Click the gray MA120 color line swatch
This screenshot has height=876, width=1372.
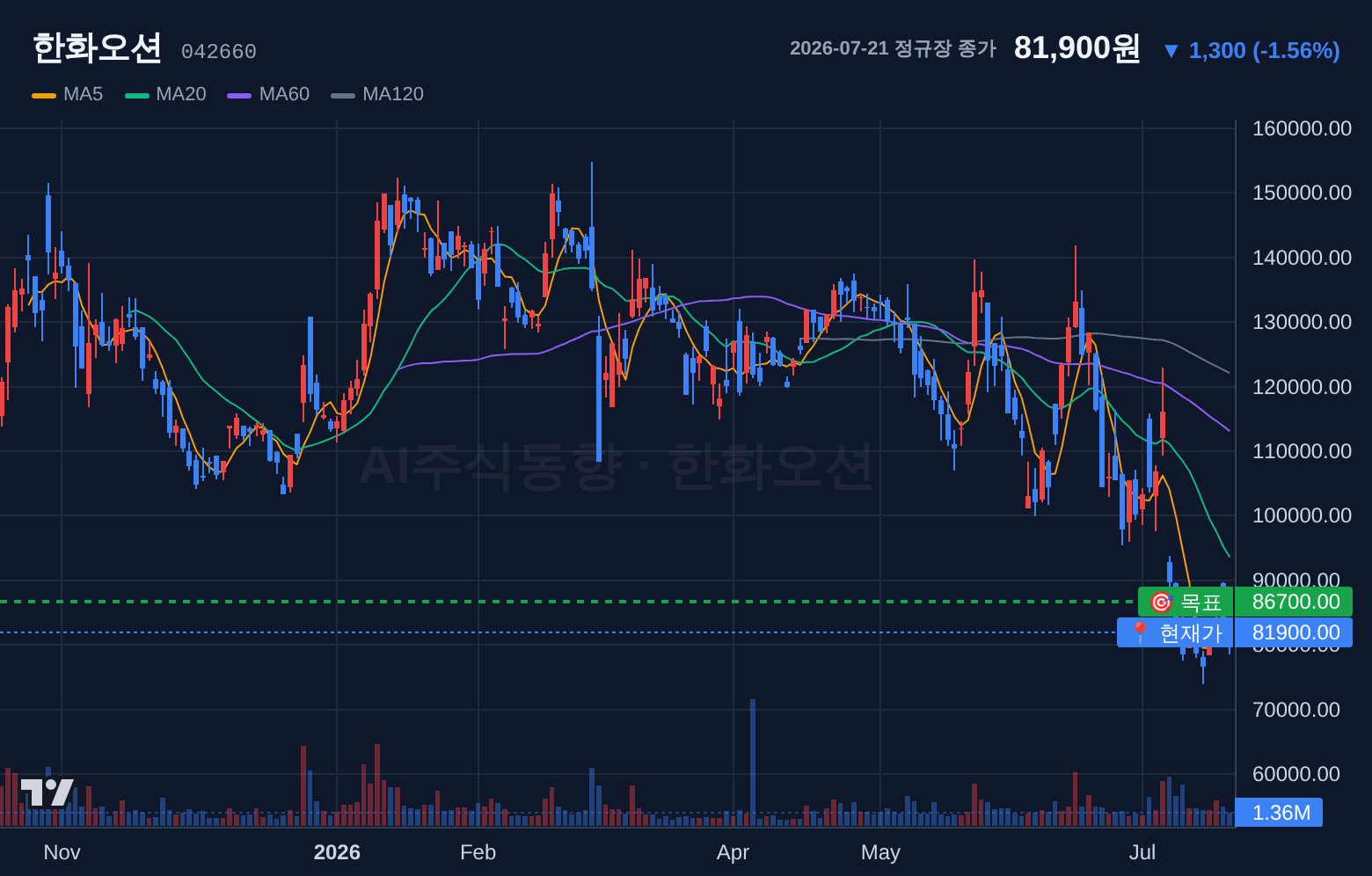pos(343,95)
